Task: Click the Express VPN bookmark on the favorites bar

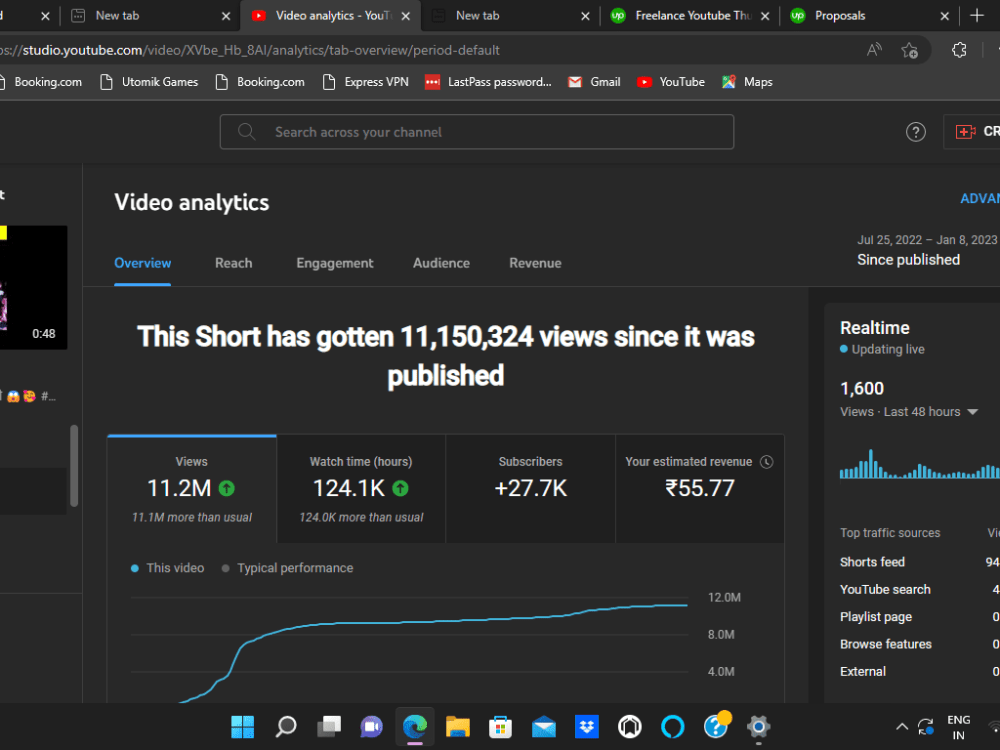Action: (365, 82)
